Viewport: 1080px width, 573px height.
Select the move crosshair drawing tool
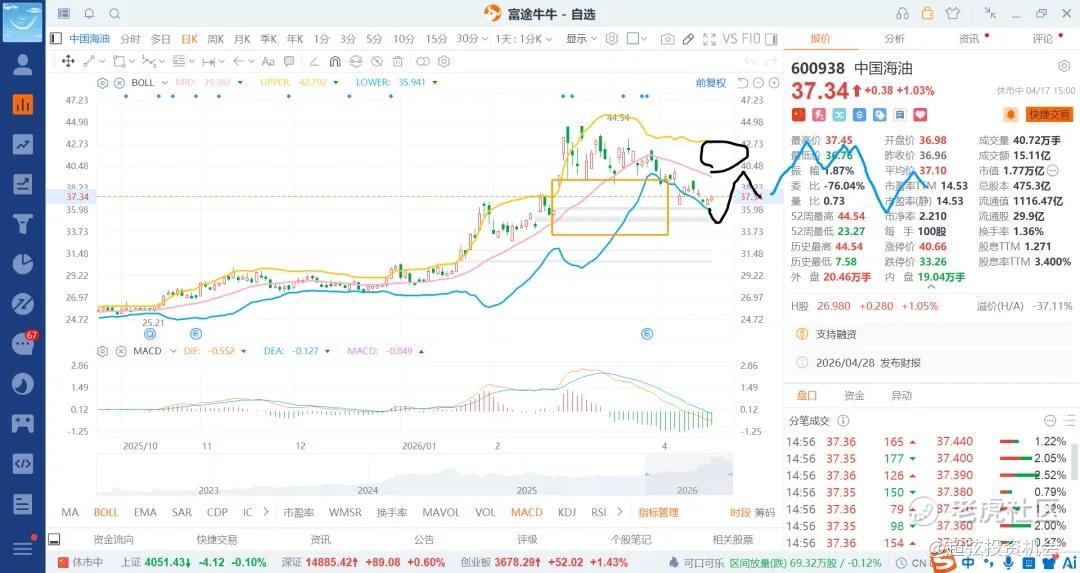[x=68, y=61]
